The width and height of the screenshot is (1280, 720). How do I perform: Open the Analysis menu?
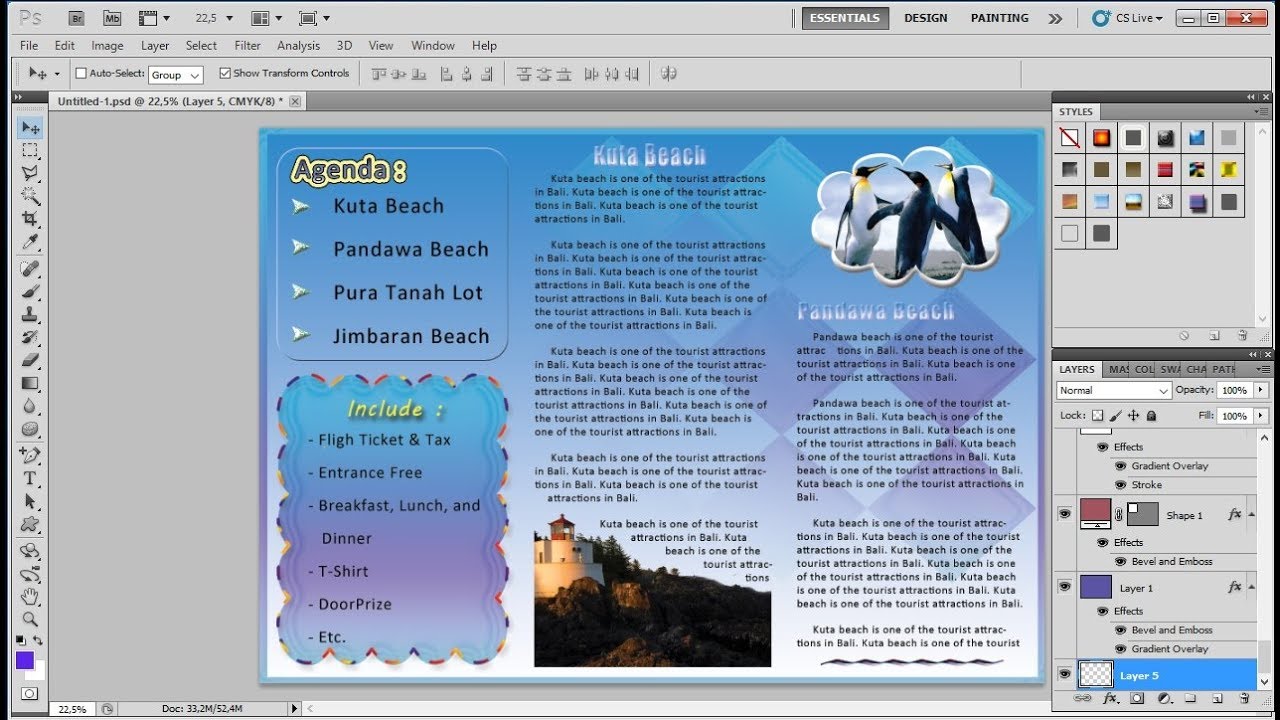[x=298, y=45]
